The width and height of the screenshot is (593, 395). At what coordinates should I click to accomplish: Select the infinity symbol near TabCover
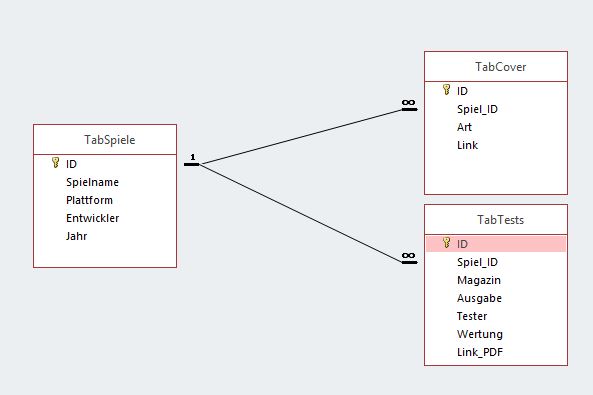click(408, 103)
